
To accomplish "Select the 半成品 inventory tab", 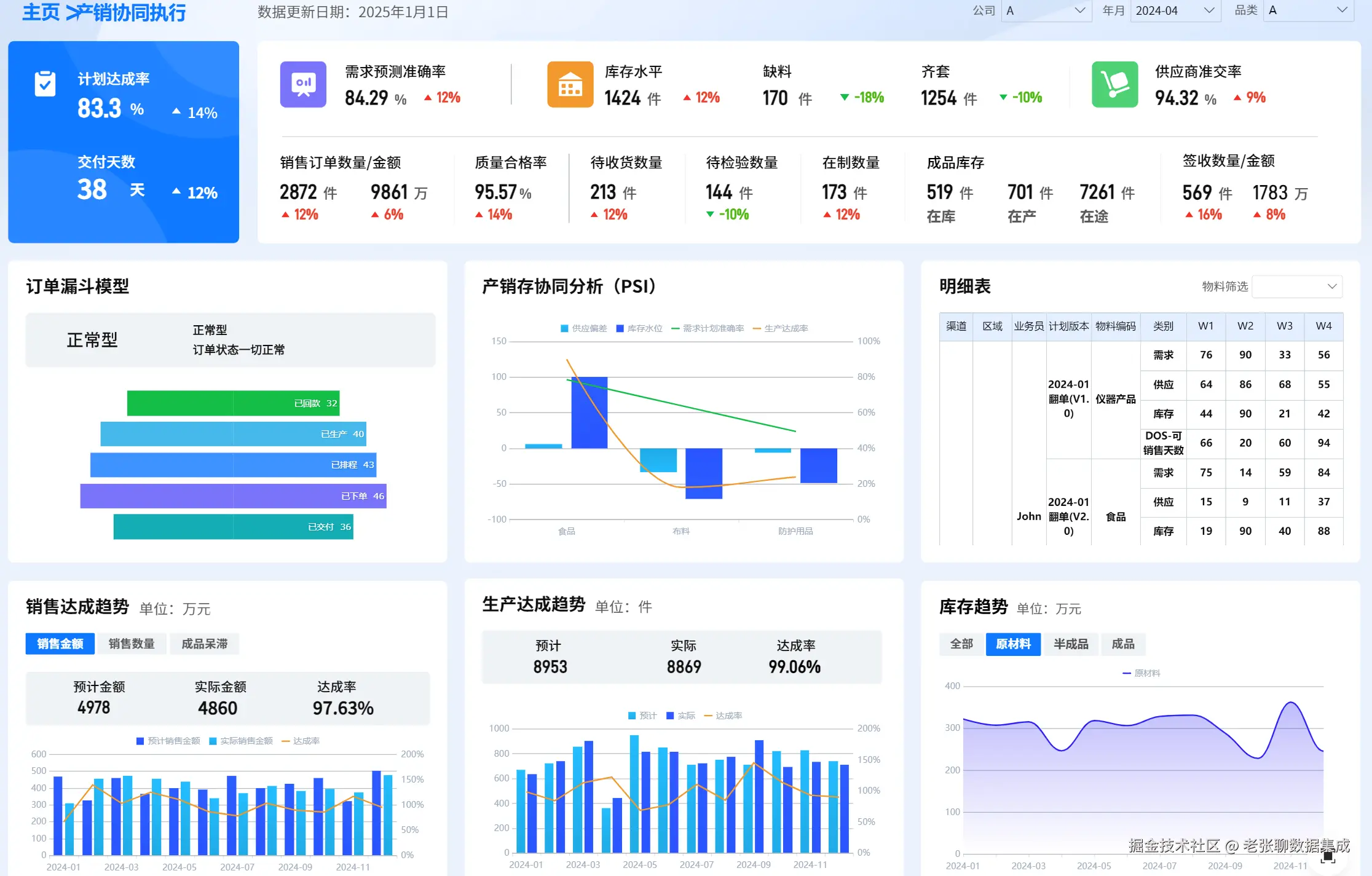I will point(1070,644).
